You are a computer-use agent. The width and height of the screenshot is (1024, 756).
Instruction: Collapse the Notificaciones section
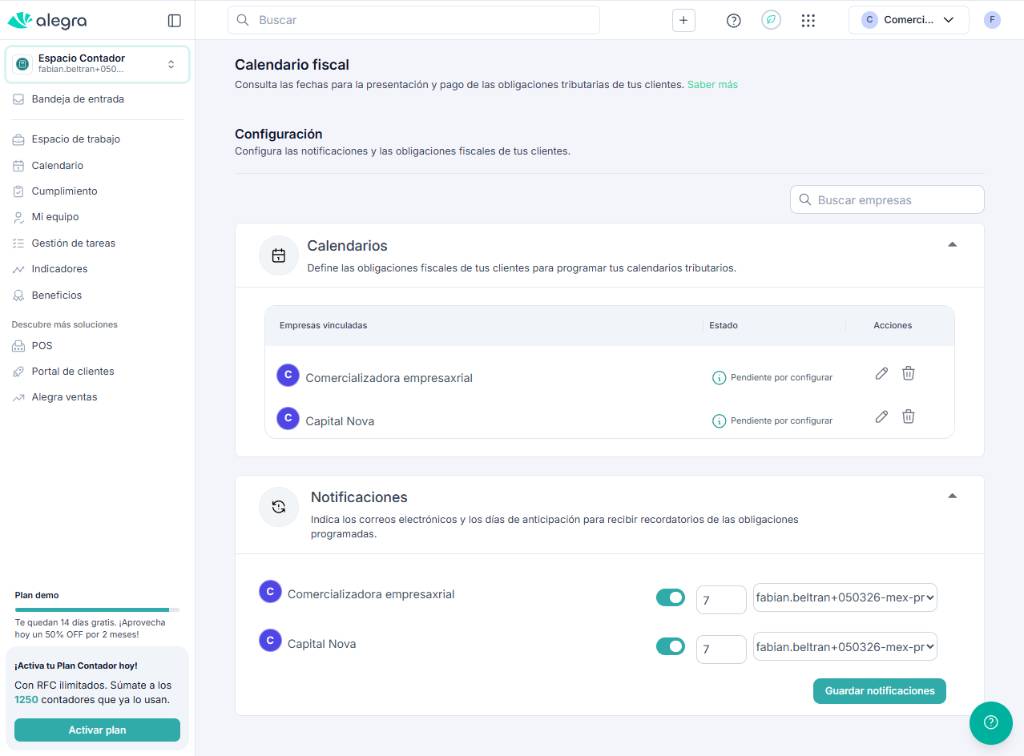(952, 496)
